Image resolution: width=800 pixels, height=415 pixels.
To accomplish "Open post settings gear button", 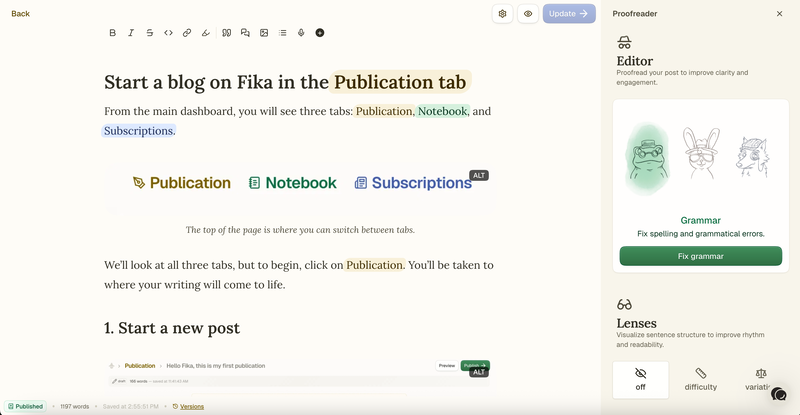I will point(503,14).
